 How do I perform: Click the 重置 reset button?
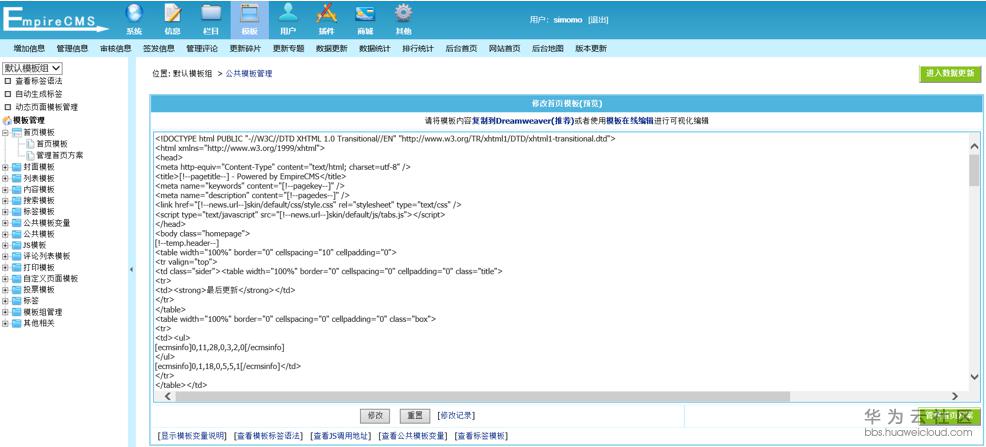pos(414,416)
